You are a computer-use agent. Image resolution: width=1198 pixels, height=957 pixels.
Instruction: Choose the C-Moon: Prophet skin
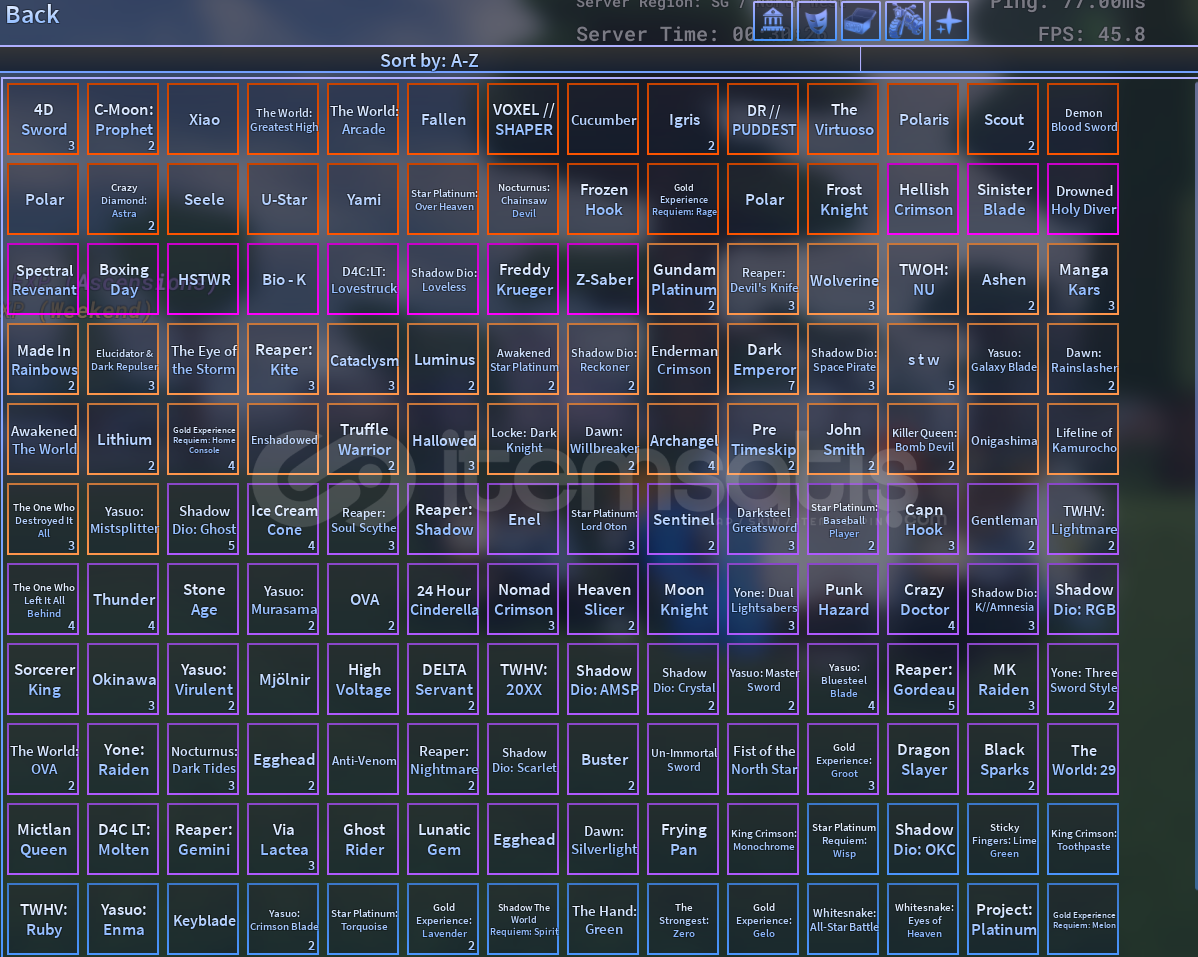[123, 119]
